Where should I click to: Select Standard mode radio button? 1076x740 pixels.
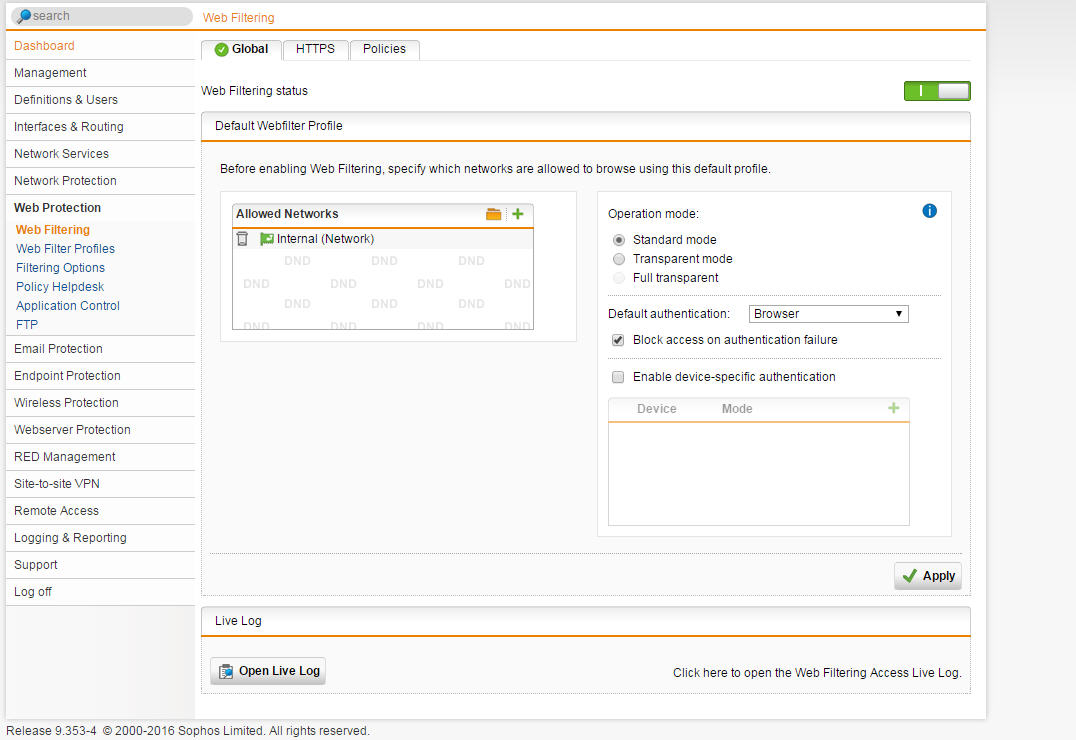click(x=619, y=240)
